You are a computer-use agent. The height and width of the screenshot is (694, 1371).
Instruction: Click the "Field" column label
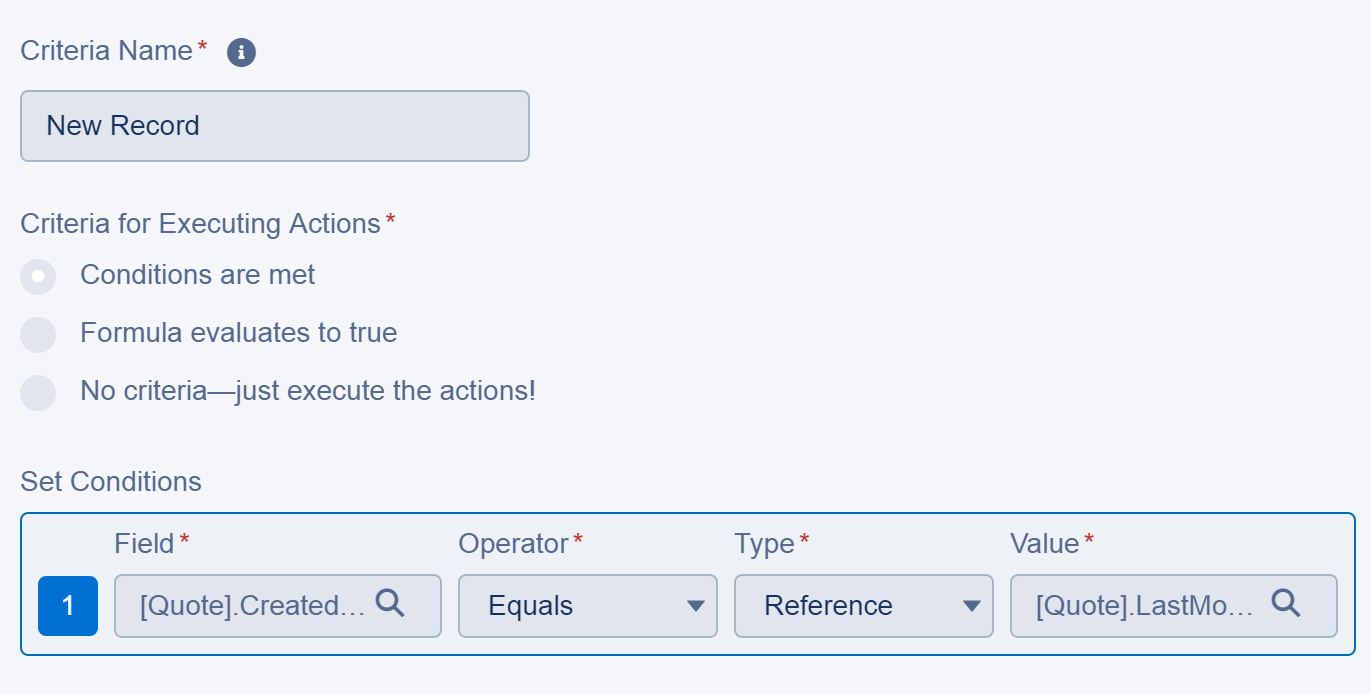click(144, 544)
